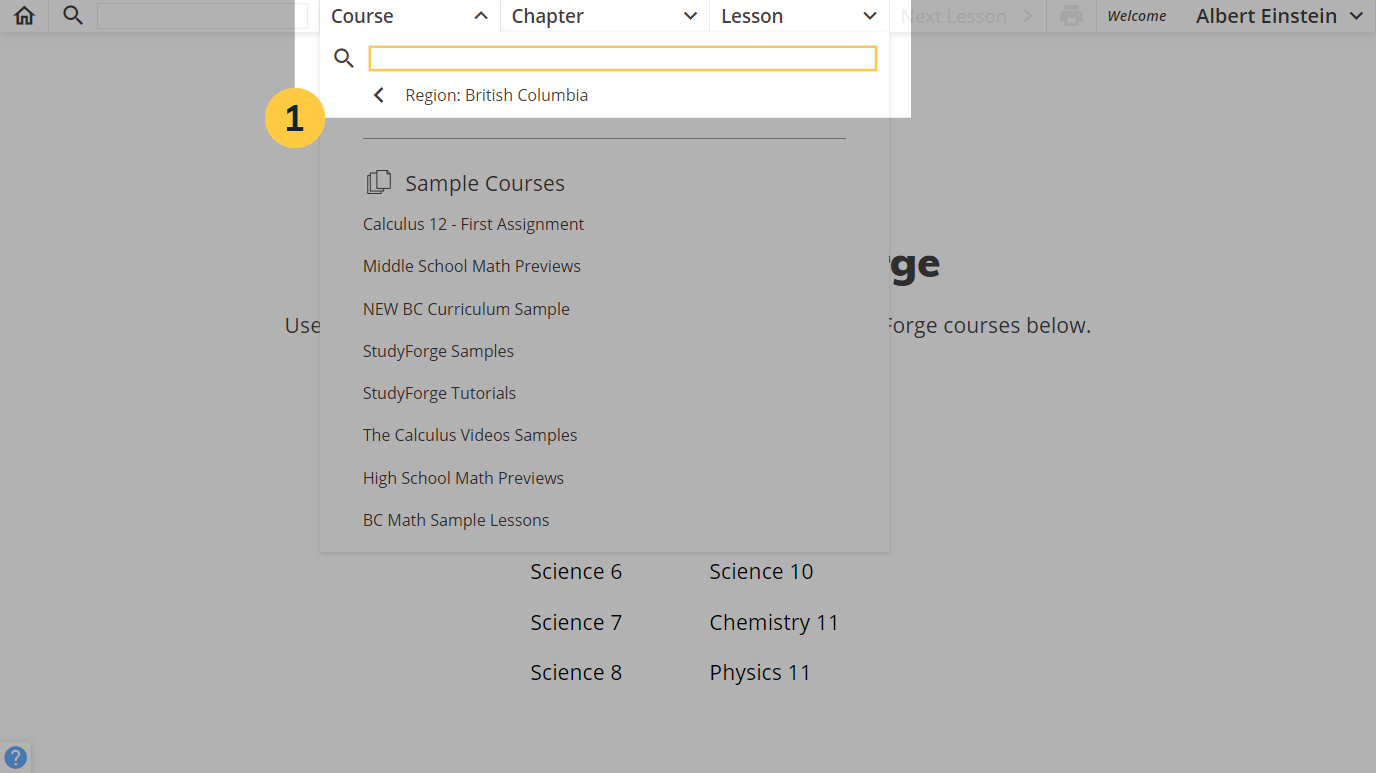Open the Calculus 12 - First Assignment course
The height and width of the screenshot is (773, 1376).
tap(473, 223)
